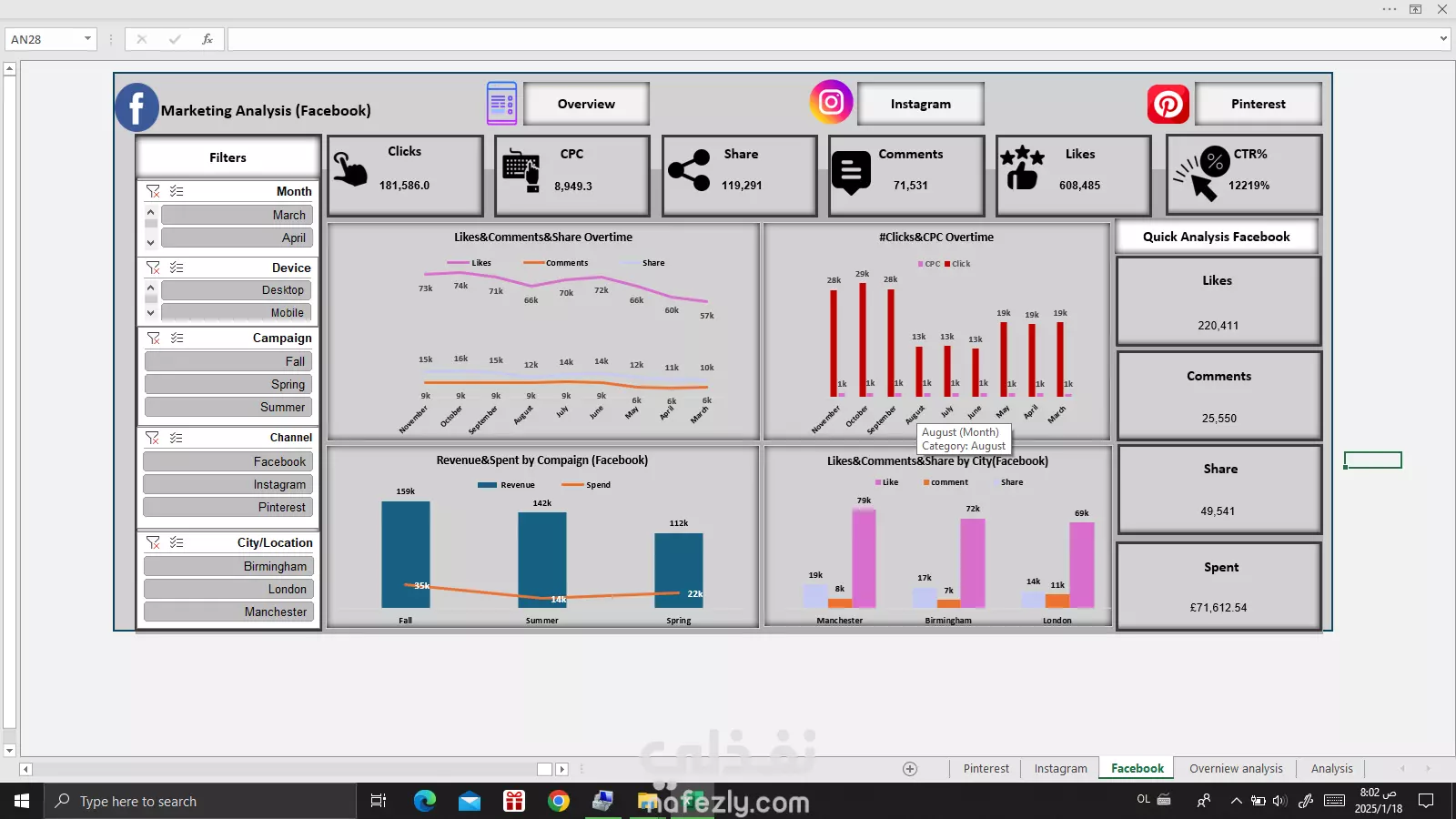Click the Facebook logo on the dashboard

136,107
